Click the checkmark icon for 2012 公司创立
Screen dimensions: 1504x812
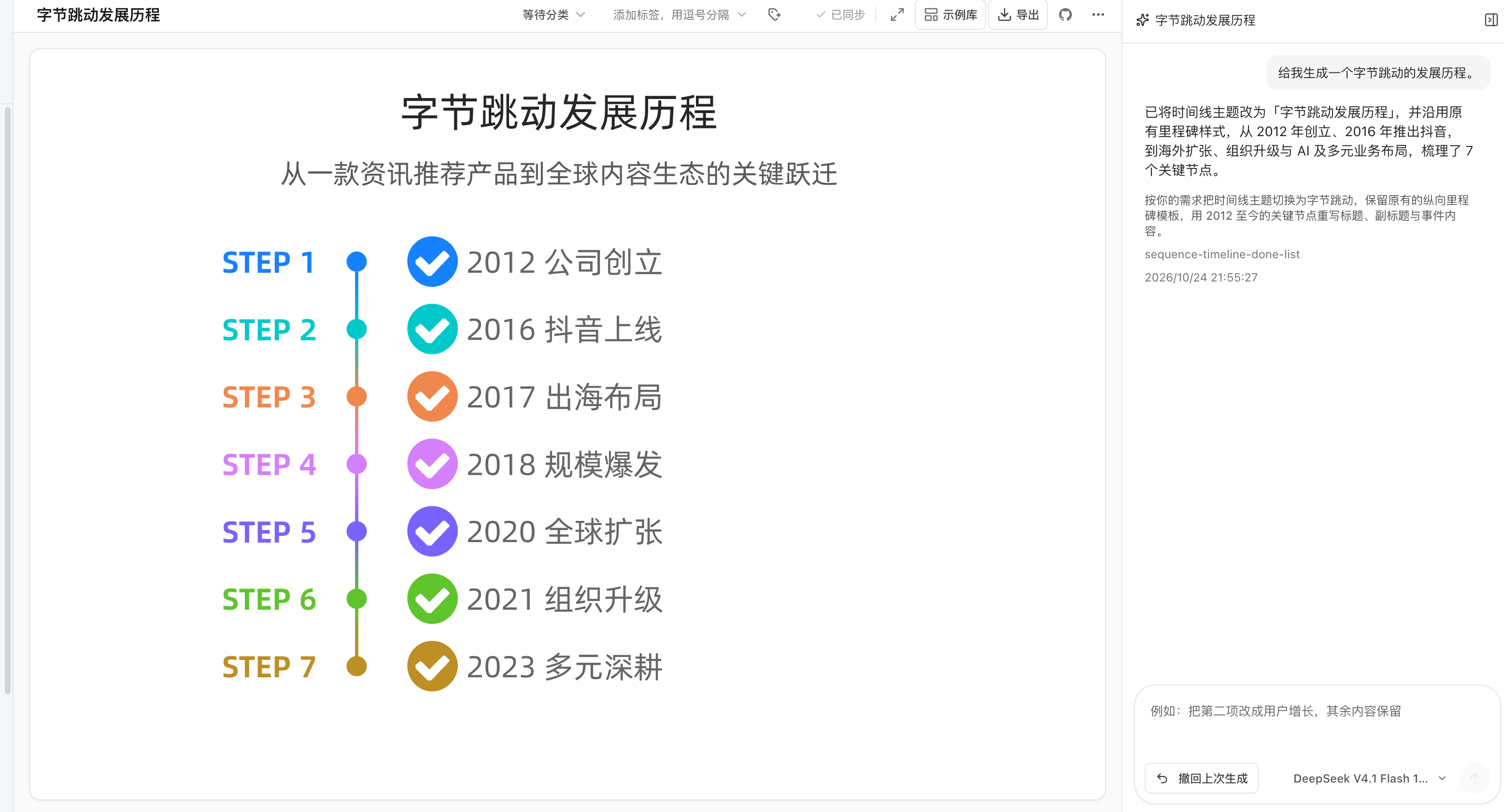(x=432, y=262)
